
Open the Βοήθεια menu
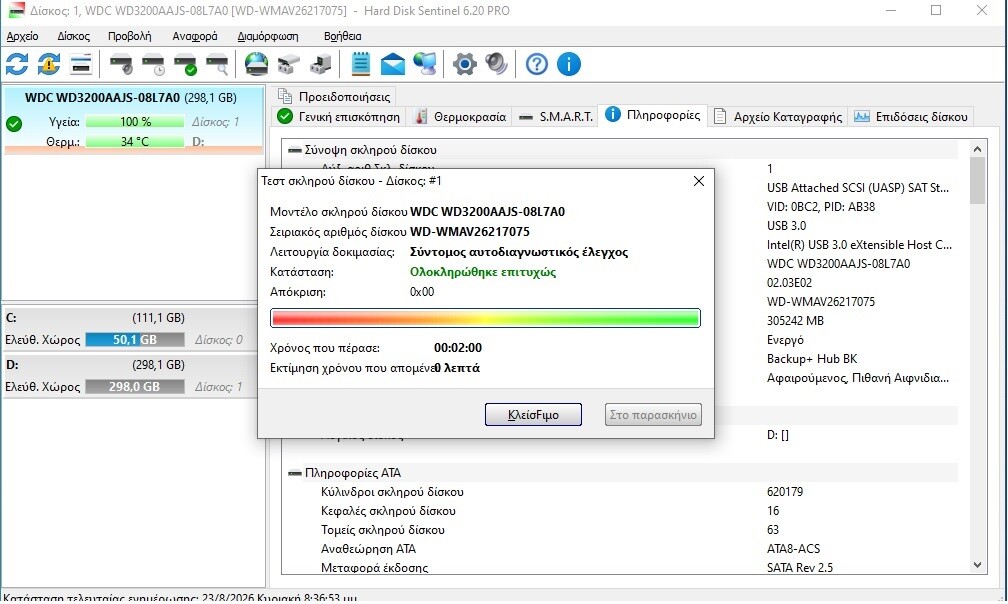point(342,36)
